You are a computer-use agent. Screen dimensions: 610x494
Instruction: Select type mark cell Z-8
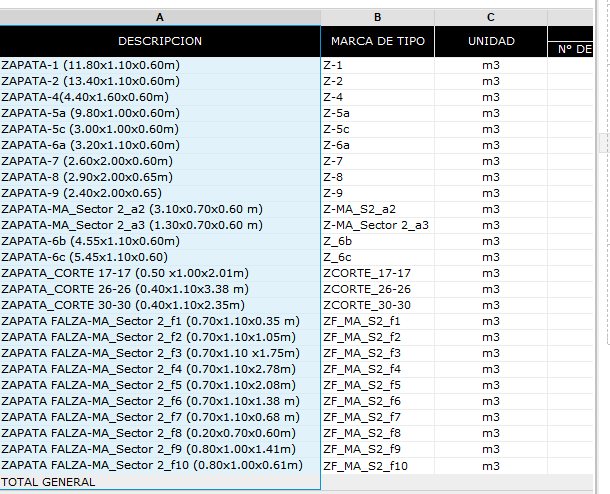pyautogui.click(x=377, y=177)
